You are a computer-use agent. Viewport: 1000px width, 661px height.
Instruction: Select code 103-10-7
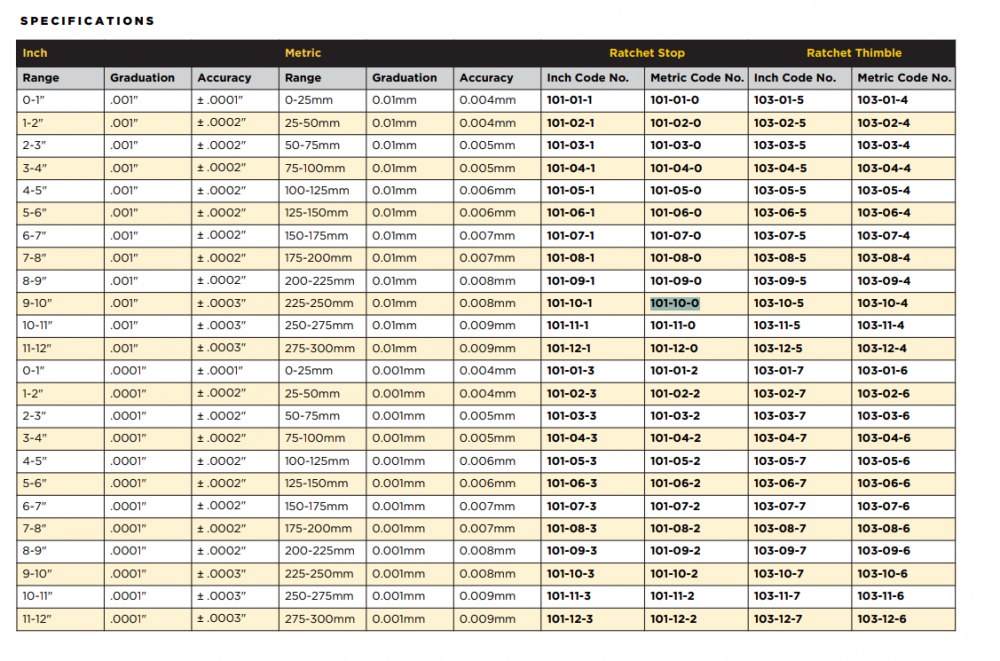coord(779,574)
